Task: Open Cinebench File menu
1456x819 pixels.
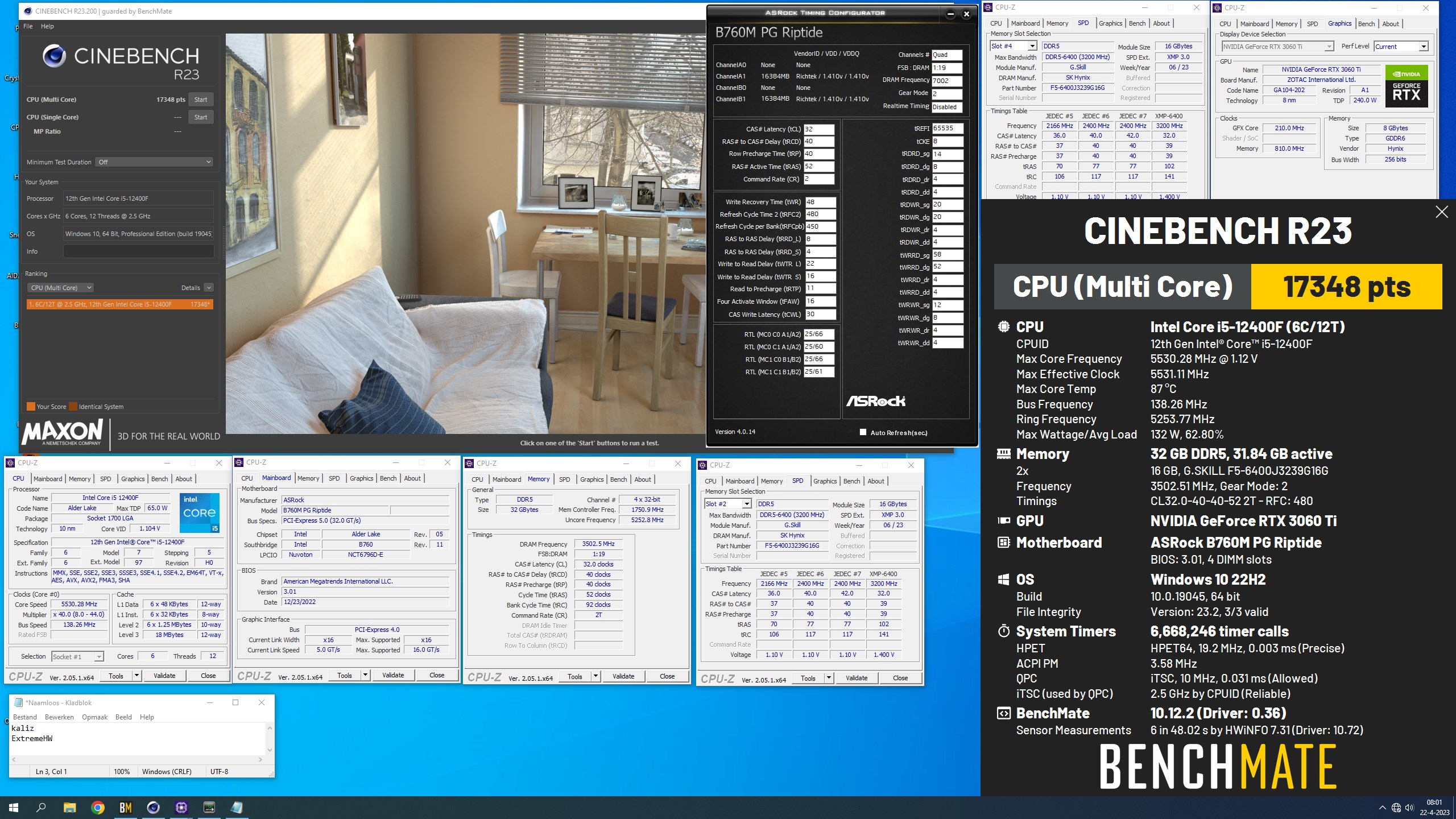Action: 28,26
